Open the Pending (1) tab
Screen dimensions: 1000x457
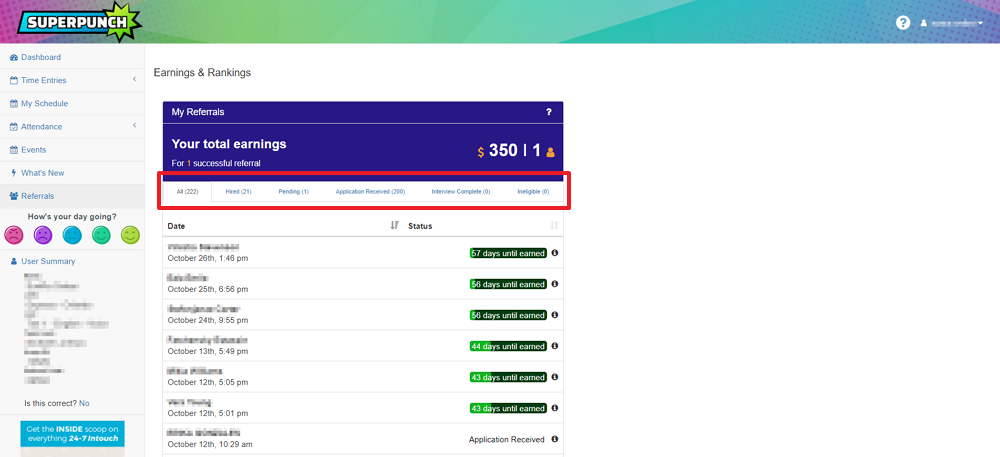point(293,191)
